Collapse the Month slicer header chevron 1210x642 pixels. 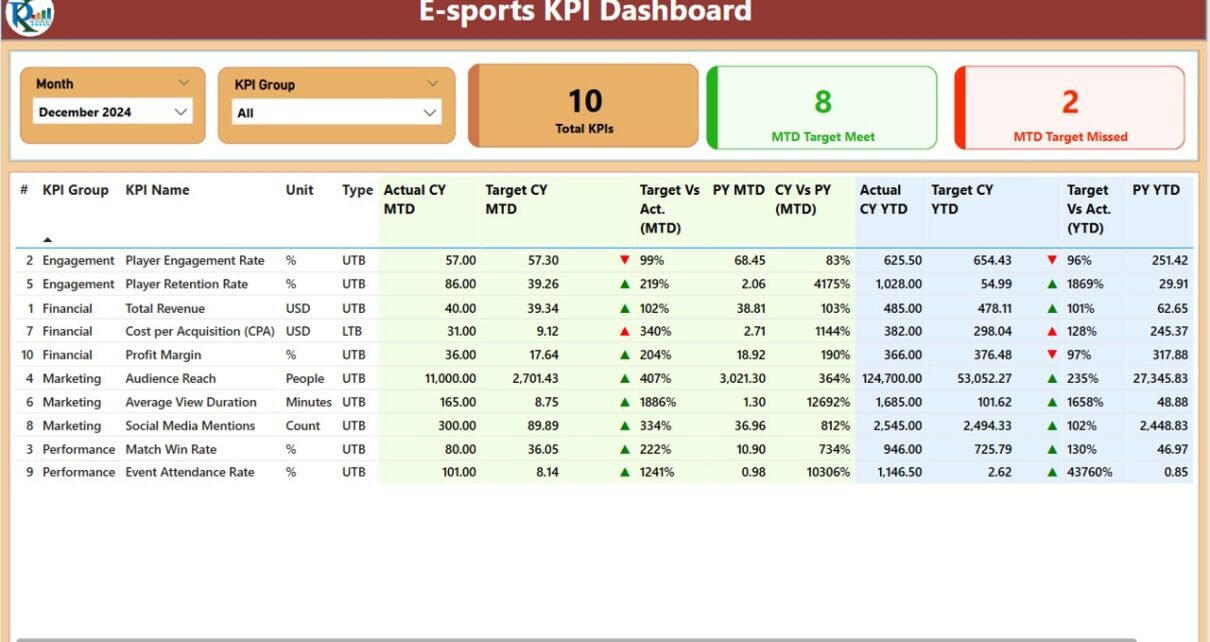[x=184, y=83]
